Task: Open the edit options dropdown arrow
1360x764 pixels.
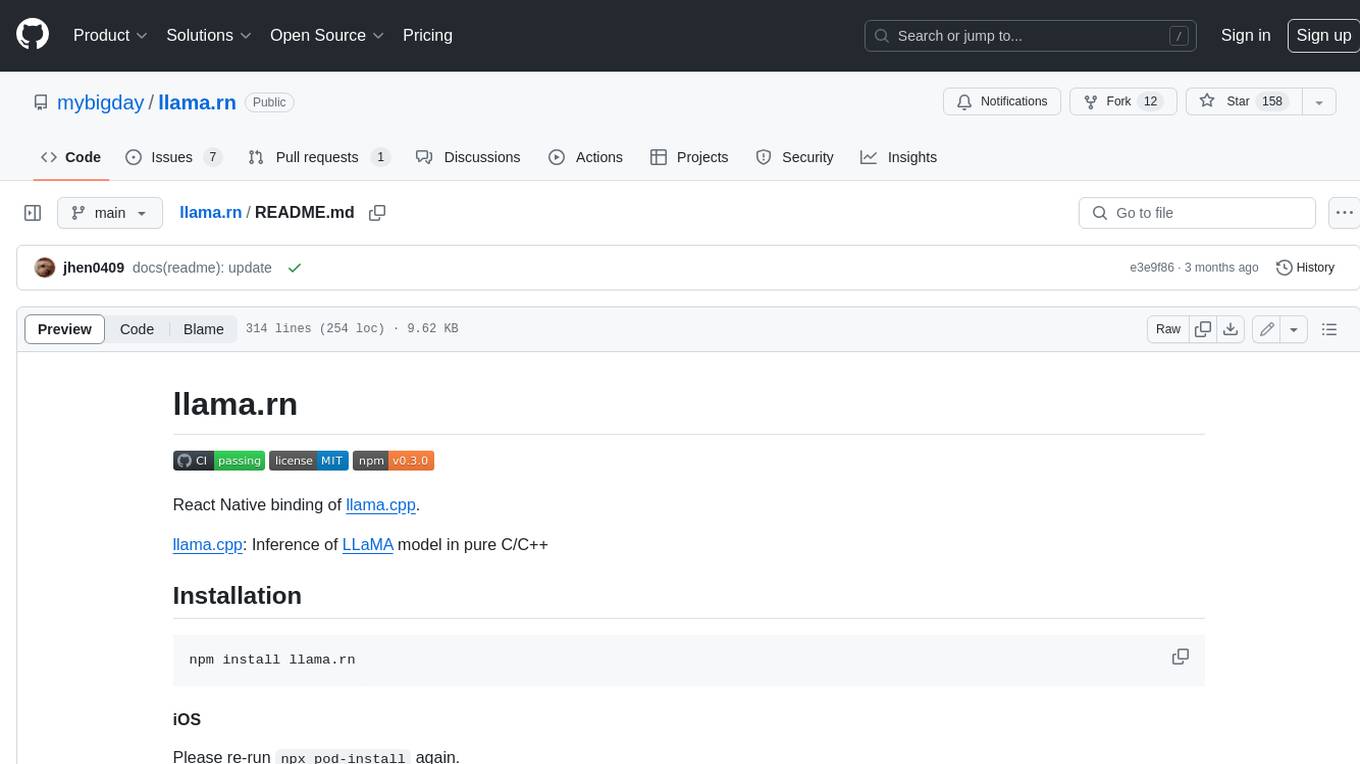Action: 1294,329
